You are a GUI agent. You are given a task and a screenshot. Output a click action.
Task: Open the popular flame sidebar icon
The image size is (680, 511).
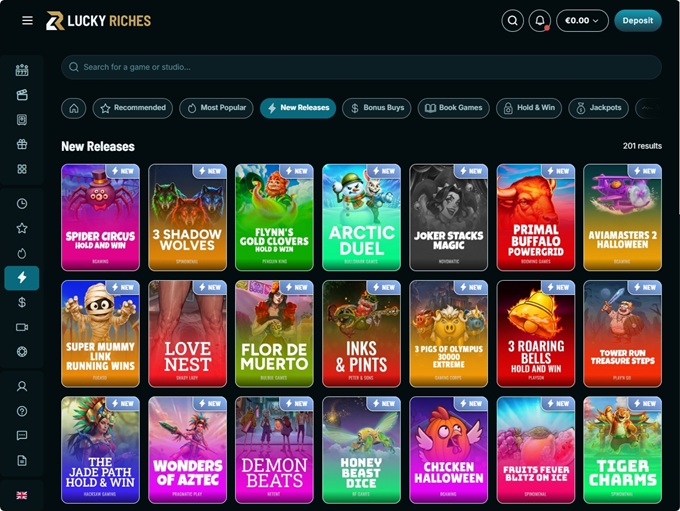click(x=22, y=253)
